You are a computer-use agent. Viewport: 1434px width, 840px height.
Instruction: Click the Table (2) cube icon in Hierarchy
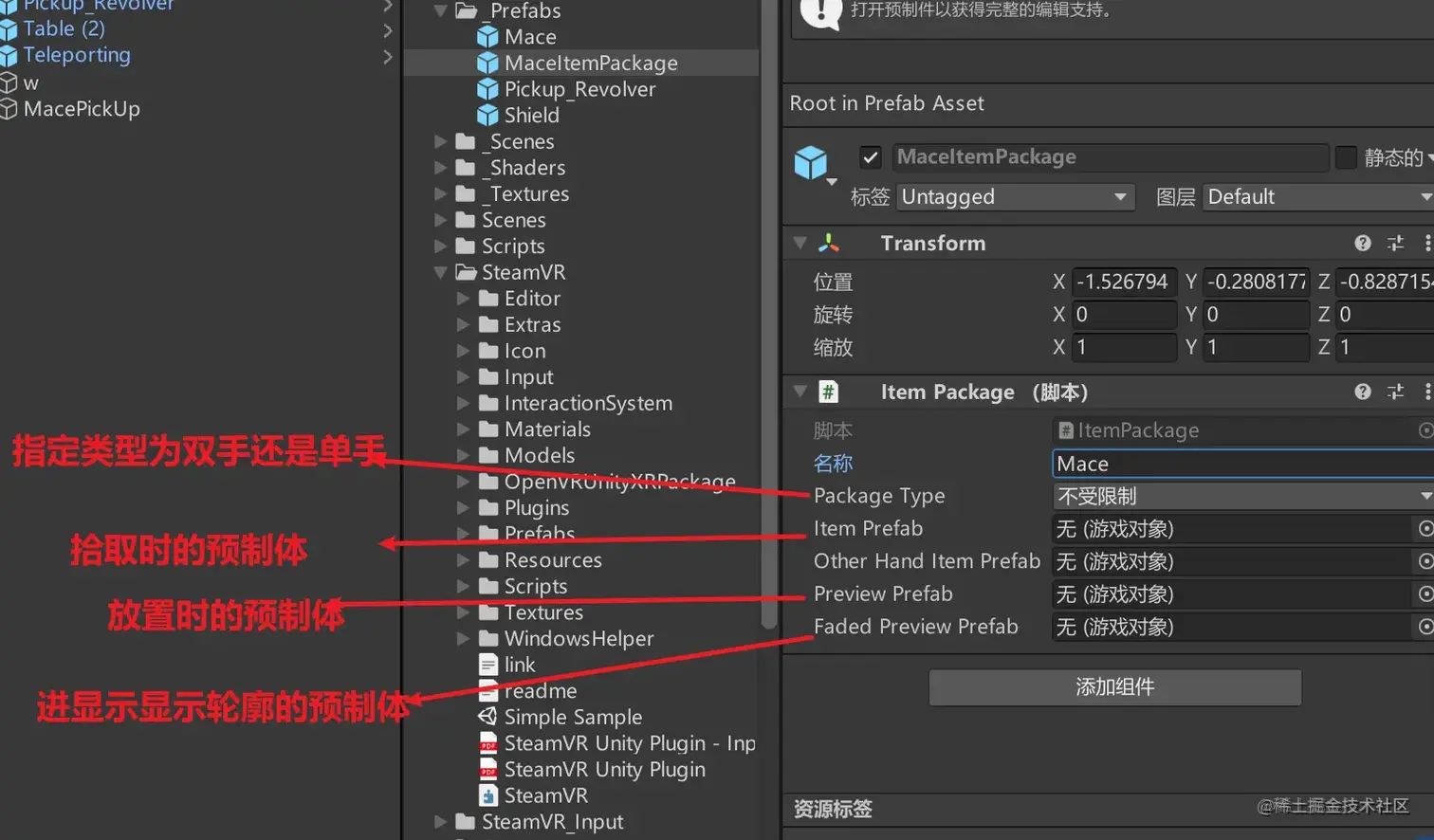tap(9, 29)
